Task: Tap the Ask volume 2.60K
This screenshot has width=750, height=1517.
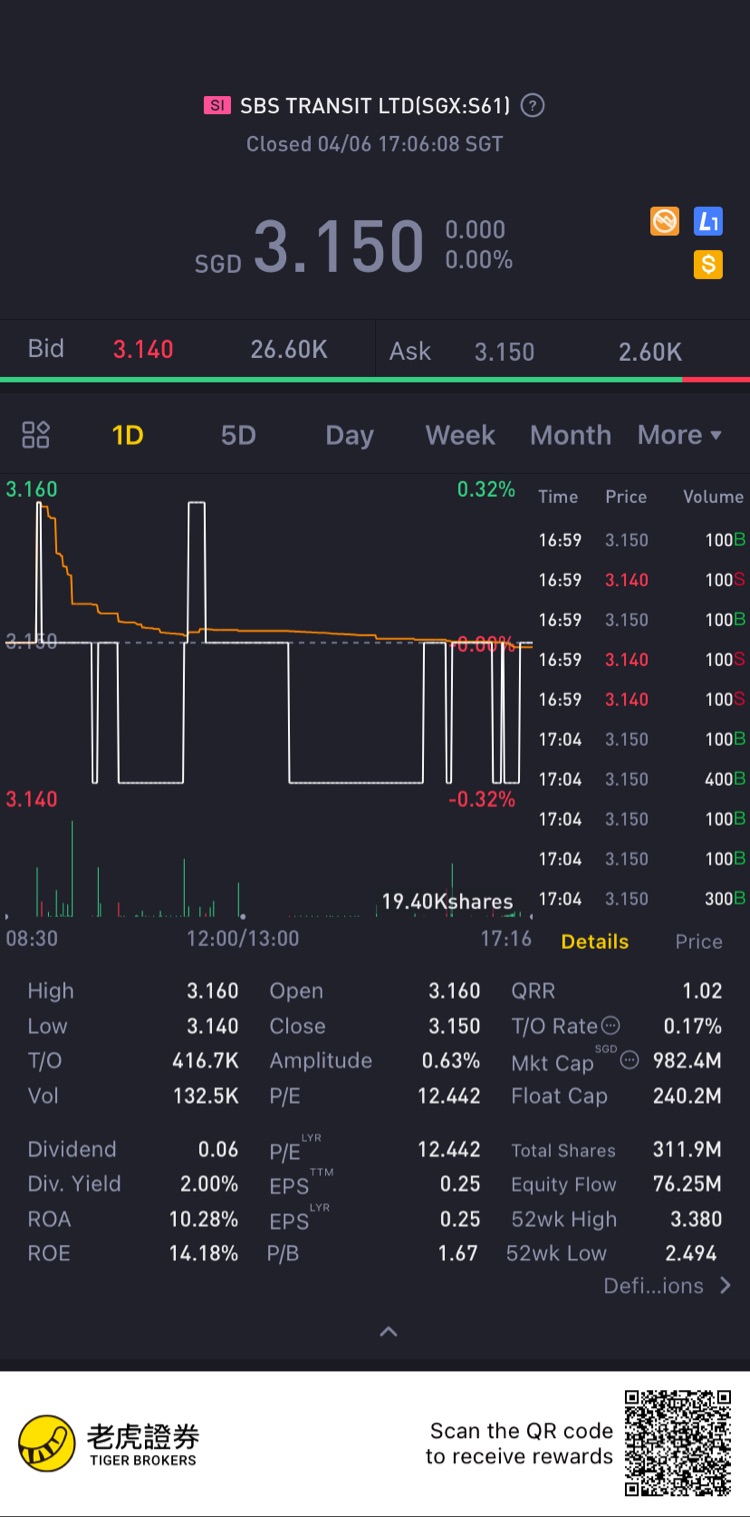Action: point(650,352)
